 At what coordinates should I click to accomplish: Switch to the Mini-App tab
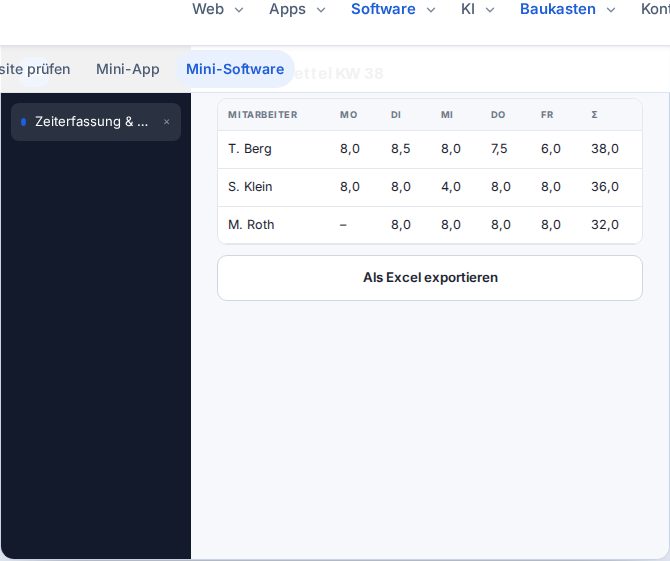click(128, 69)
